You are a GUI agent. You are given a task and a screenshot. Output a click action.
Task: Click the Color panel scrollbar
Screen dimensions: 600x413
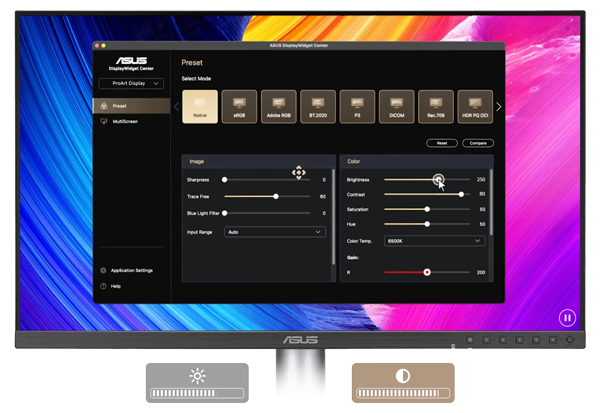click(x=491, y=202)
